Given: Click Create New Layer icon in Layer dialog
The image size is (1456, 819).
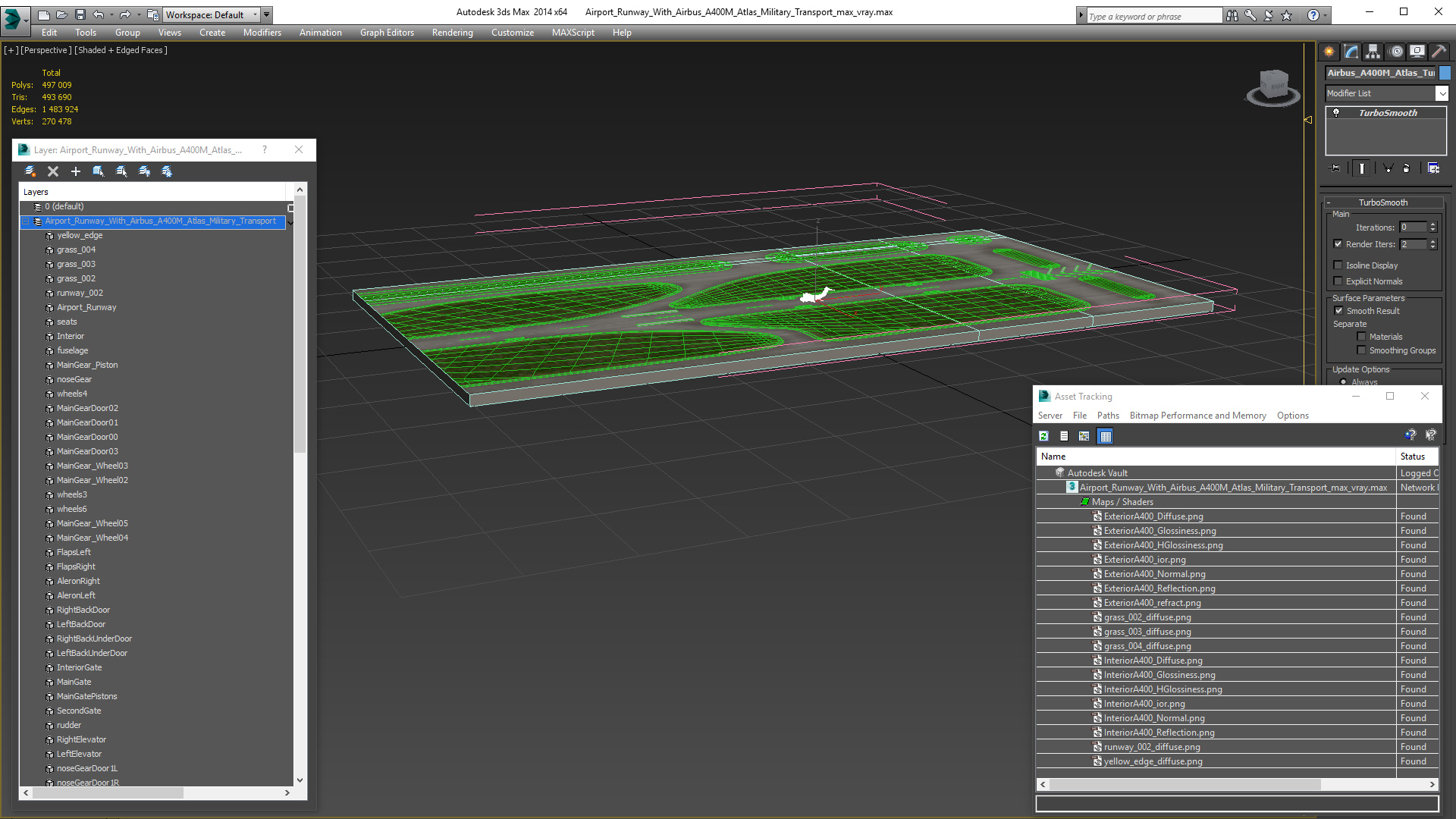Looking at the screenshot, I should pyautogui.click(x=30, y=171).
